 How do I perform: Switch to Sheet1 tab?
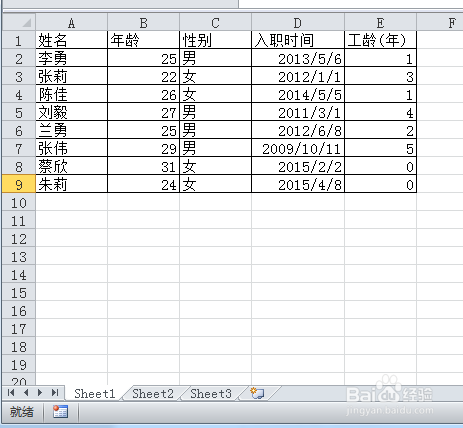pyautogui.click(x=95, y=394)
